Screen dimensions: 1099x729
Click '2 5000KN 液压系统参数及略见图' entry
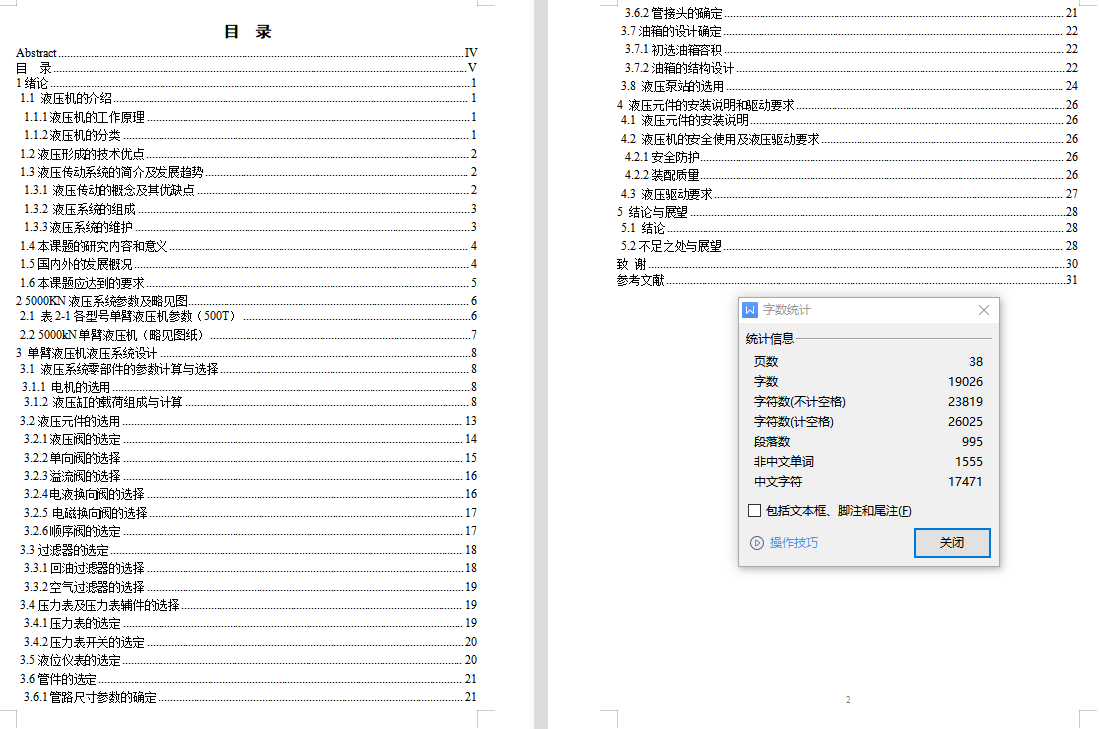click(x=247, y=301)
